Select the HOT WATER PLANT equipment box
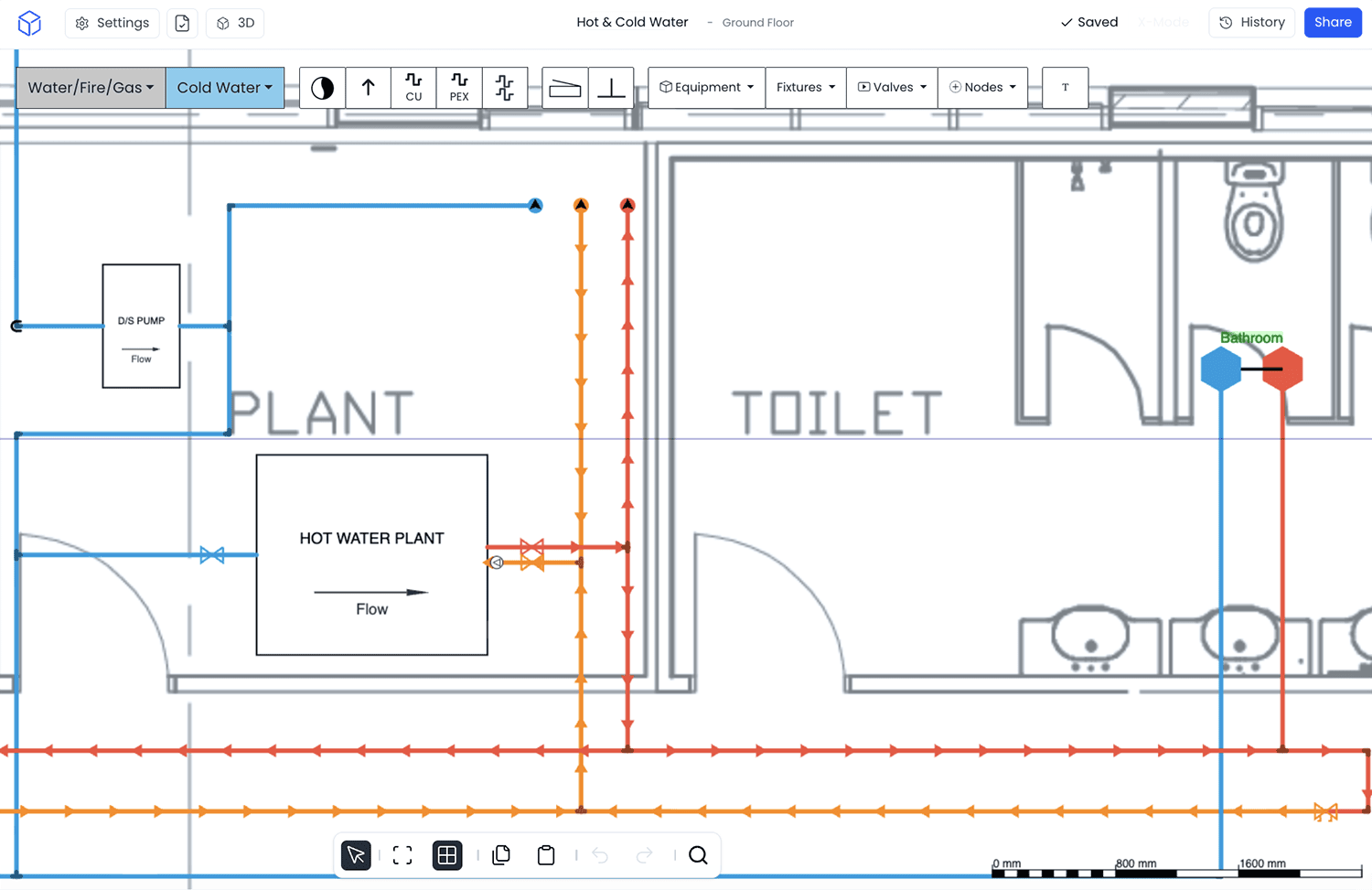The height and width of the screenshot is (890, 1372). click(x=372, y=555)
